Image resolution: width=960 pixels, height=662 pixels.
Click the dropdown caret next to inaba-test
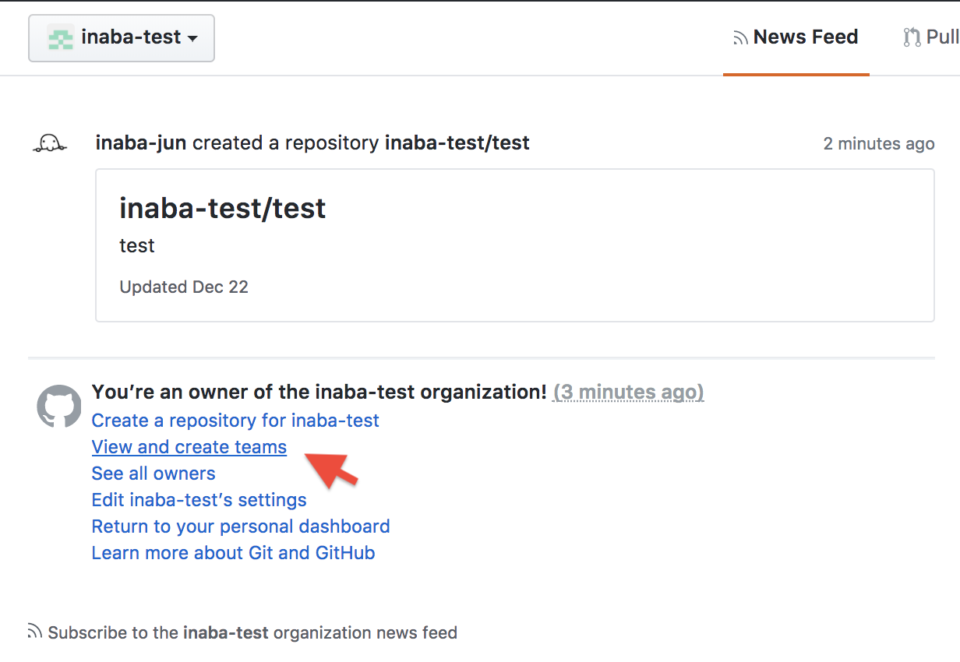click(192, 39)
